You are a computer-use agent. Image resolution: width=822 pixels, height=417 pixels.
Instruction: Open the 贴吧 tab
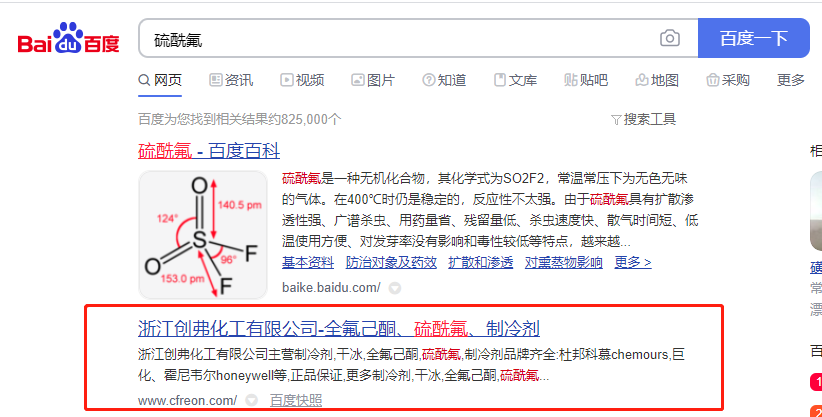click(x=586, y=80)
